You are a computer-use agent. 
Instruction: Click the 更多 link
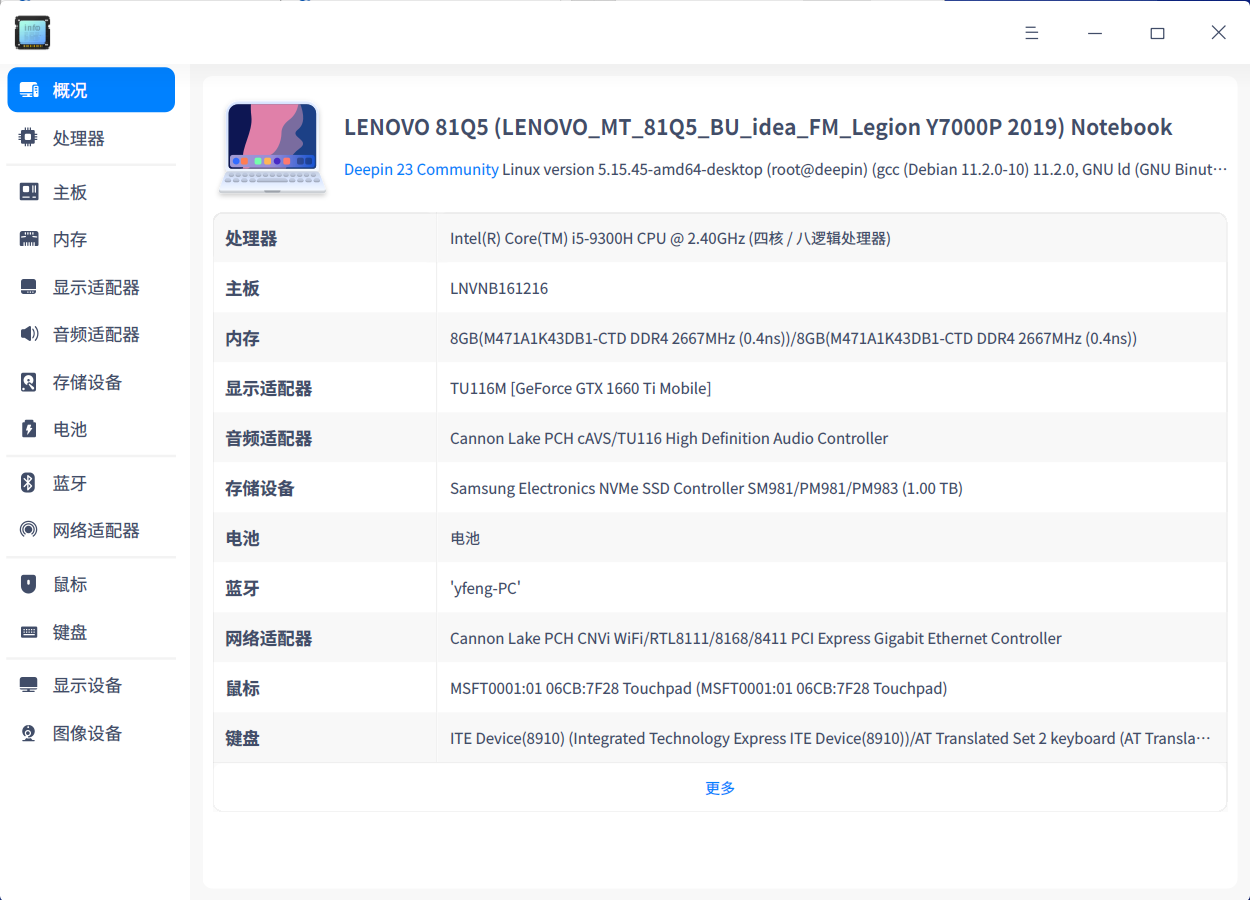[x=720, y=788]
